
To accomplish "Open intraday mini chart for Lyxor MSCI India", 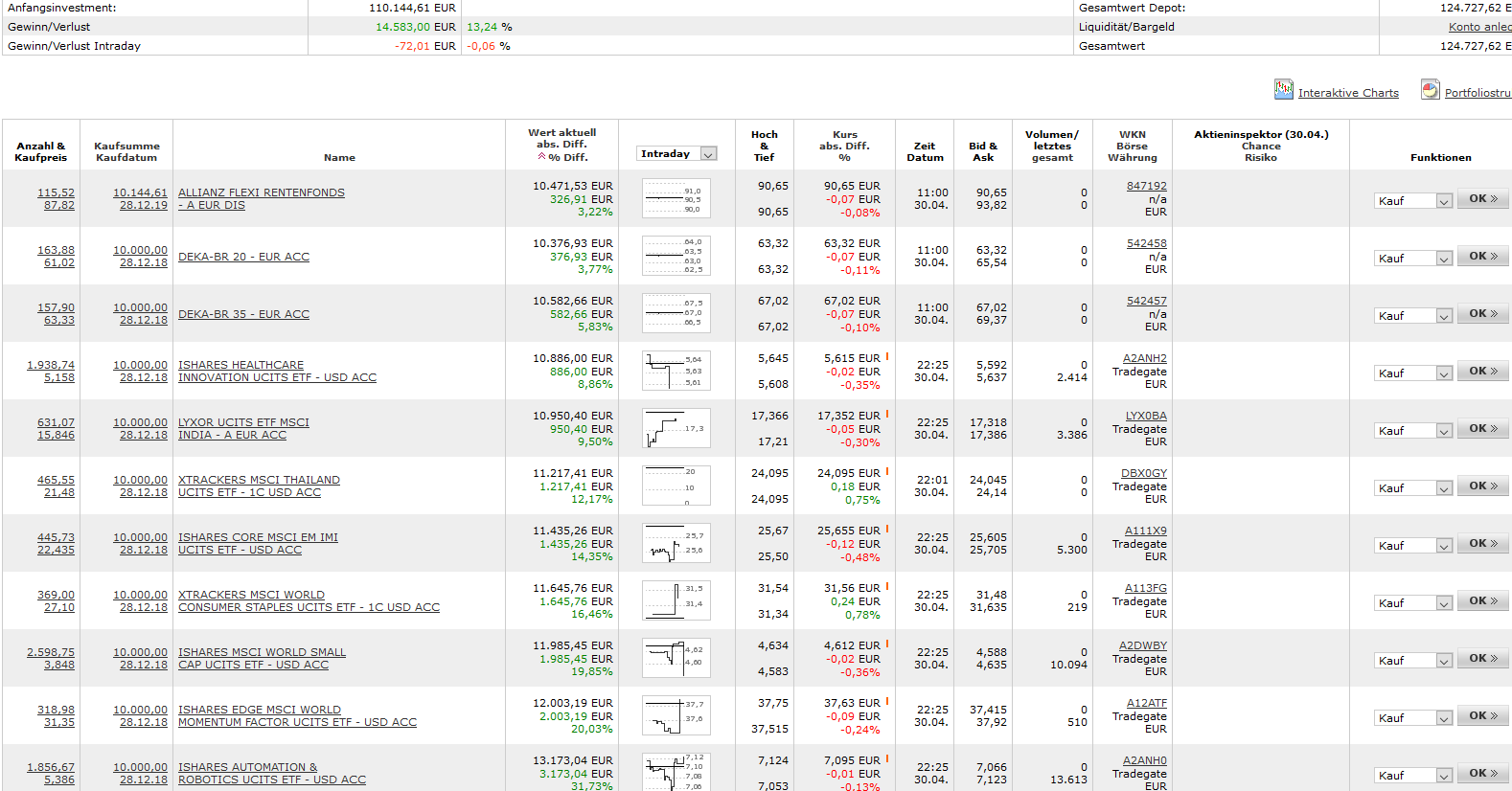I will click(x=676, y=429).
